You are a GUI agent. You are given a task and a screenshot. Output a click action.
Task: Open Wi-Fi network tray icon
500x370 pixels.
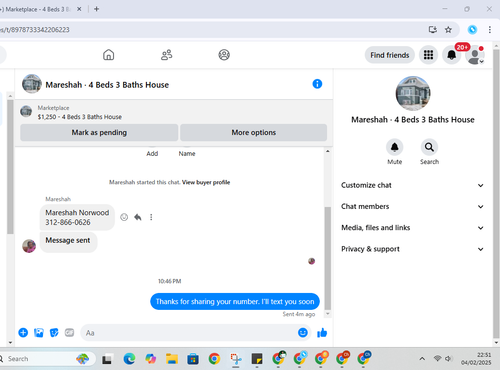437,359
